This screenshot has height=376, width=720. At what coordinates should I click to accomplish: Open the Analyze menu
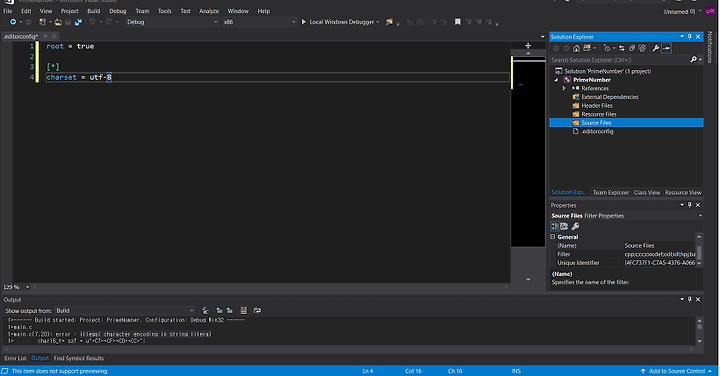pos(209,11)
